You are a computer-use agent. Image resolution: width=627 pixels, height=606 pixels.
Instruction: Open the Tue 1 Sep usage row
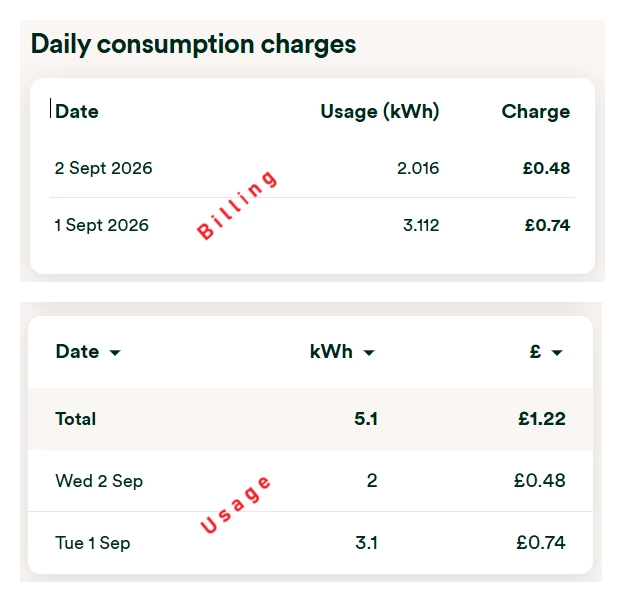pos(310,543)
